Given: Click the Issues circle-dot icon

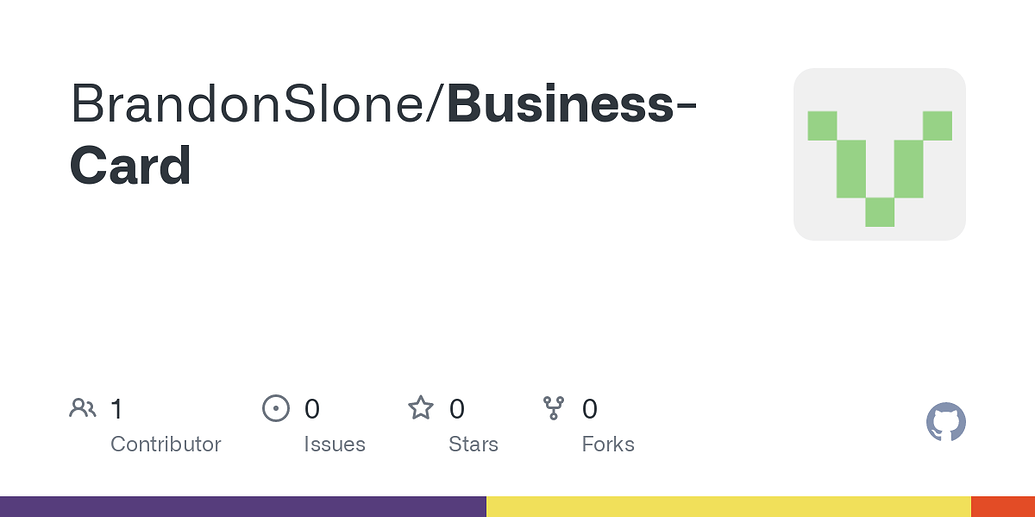Looking at the screenshot, I should pyautogui.click(x=276, y=408).
